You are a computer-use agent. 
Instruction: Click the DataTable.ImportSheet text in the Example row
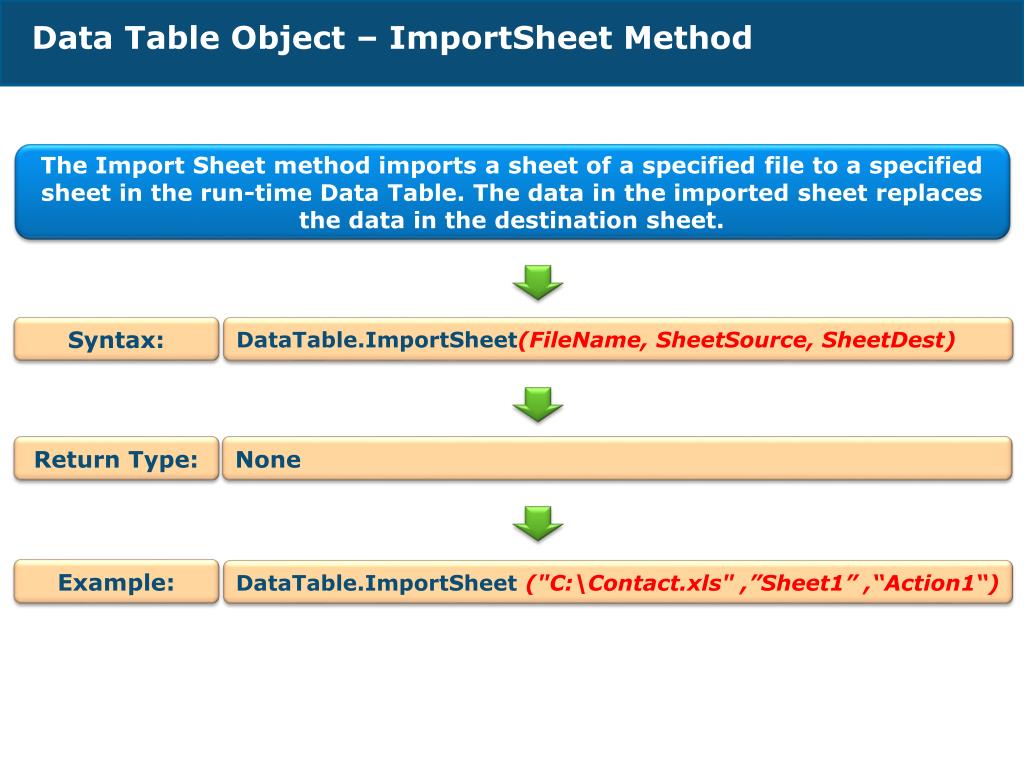click(377, 583)
